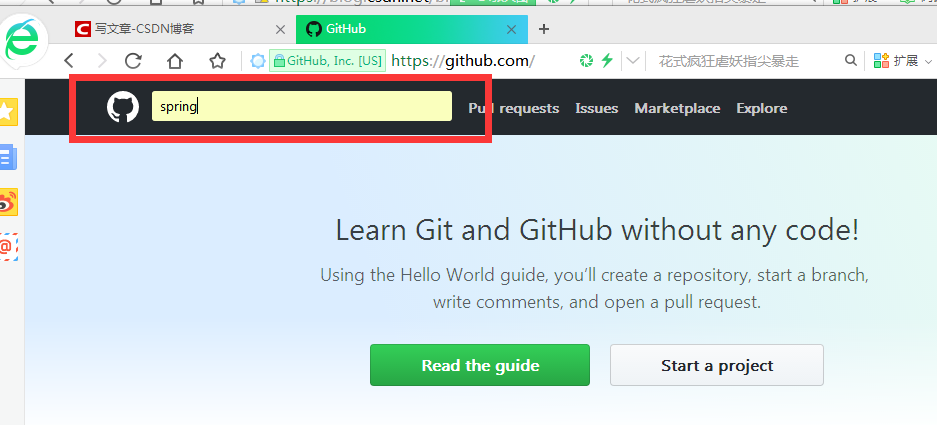Open Marketplace in GitHub header

point(677,108)
